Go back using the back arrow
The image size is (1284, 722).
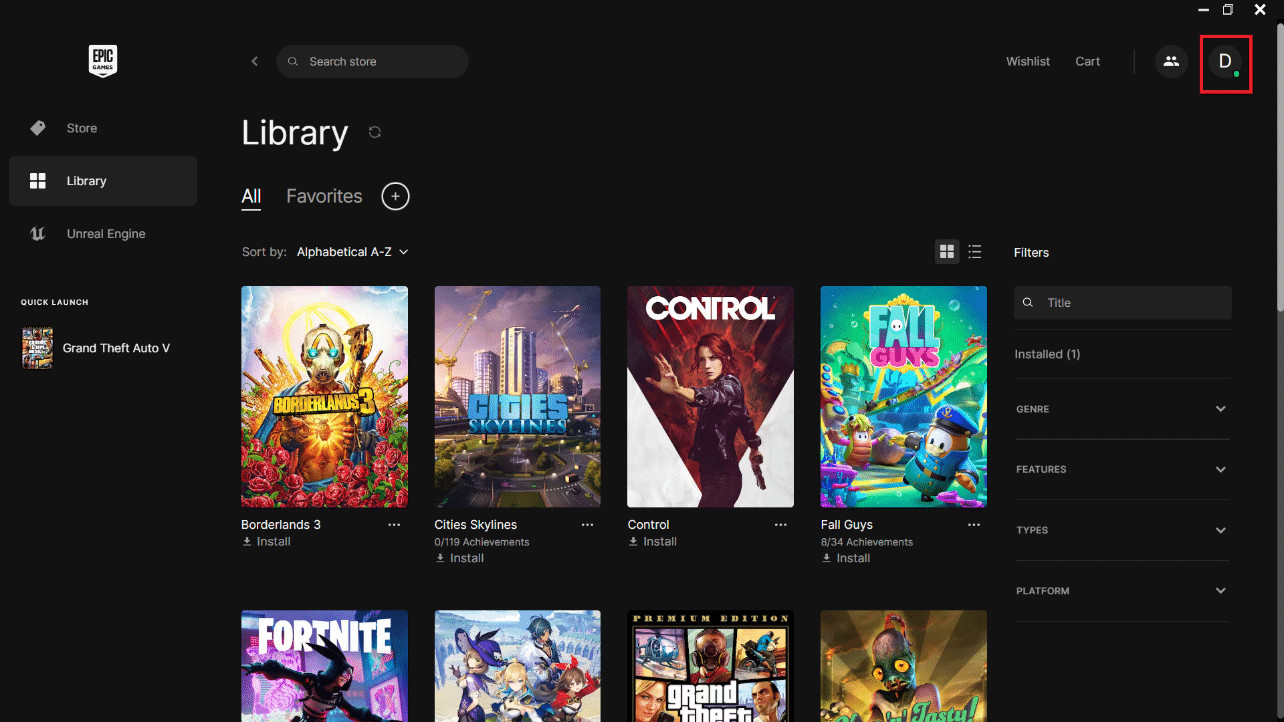coord(255,61)
